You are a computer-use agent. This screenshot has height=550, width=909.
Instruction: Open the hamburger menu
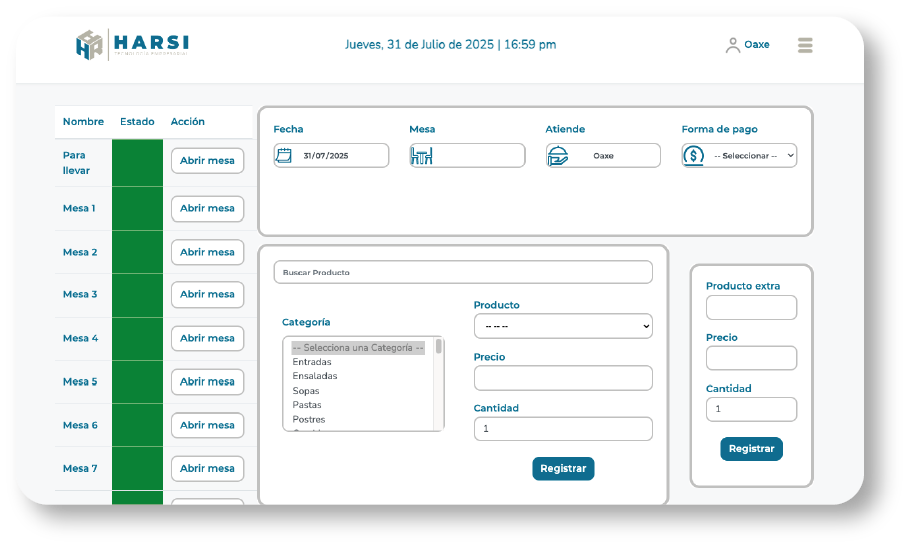[805, 45]
